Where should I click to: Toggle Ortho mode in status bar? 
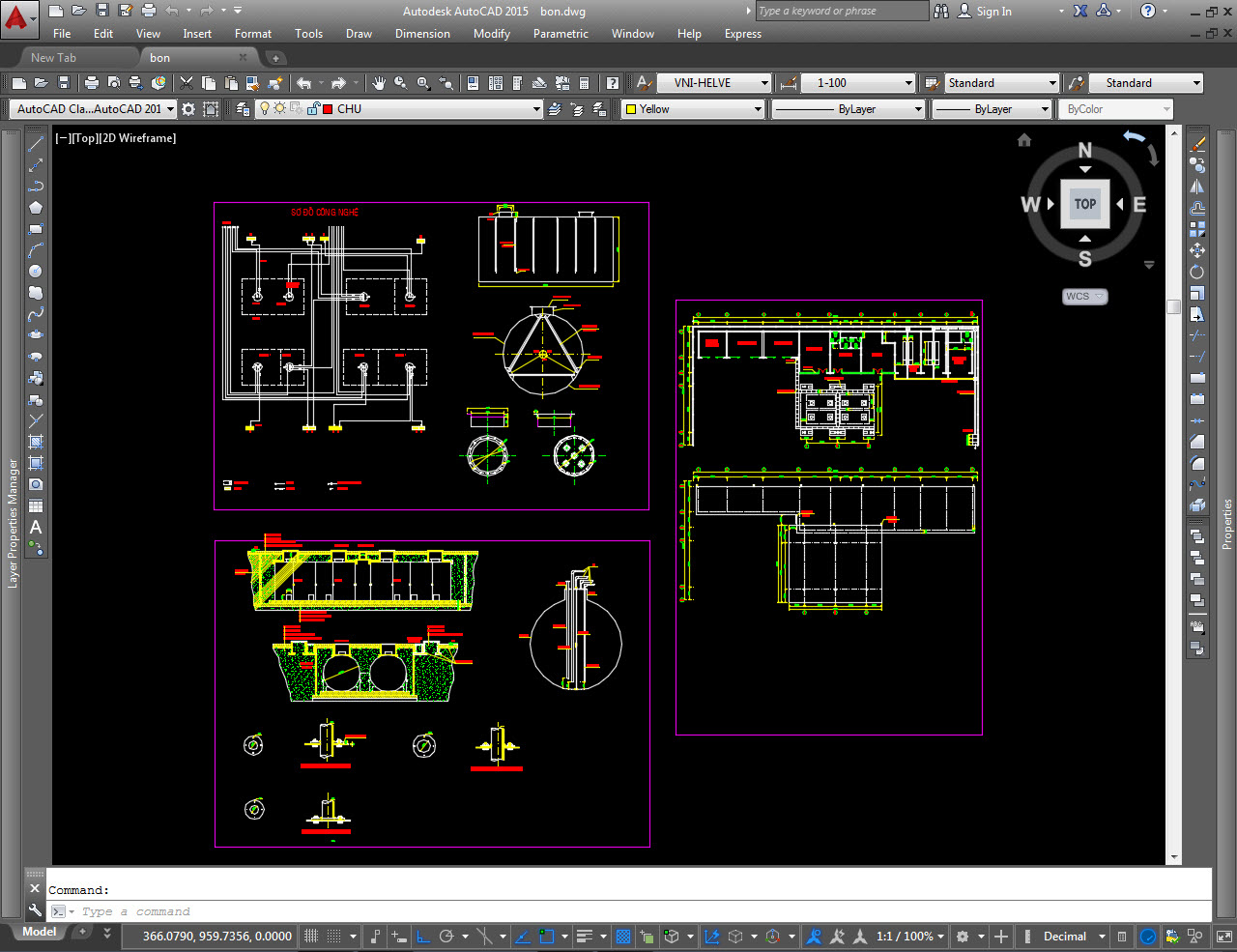tap(423, 936)
